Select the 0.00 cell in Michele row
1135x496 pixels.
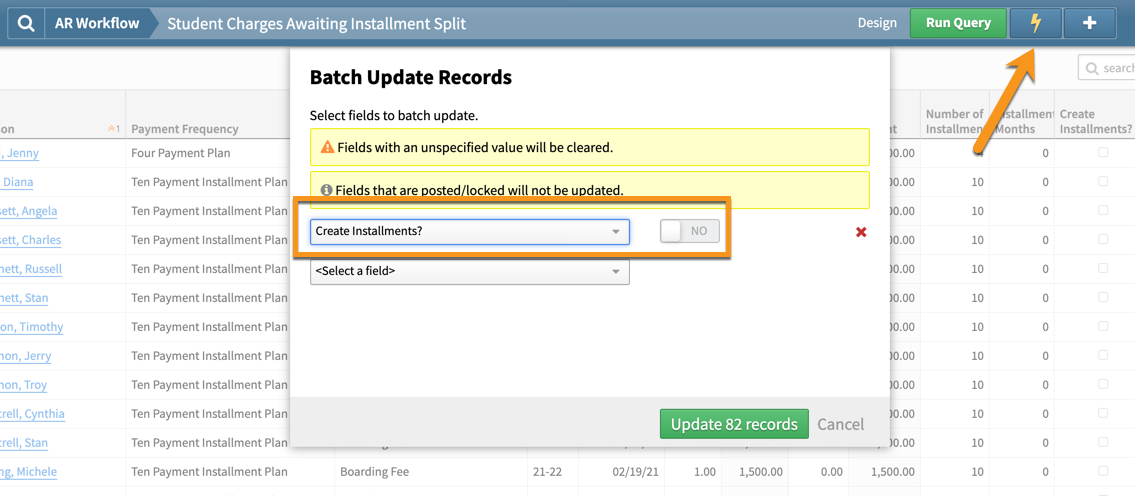[831, 472]
